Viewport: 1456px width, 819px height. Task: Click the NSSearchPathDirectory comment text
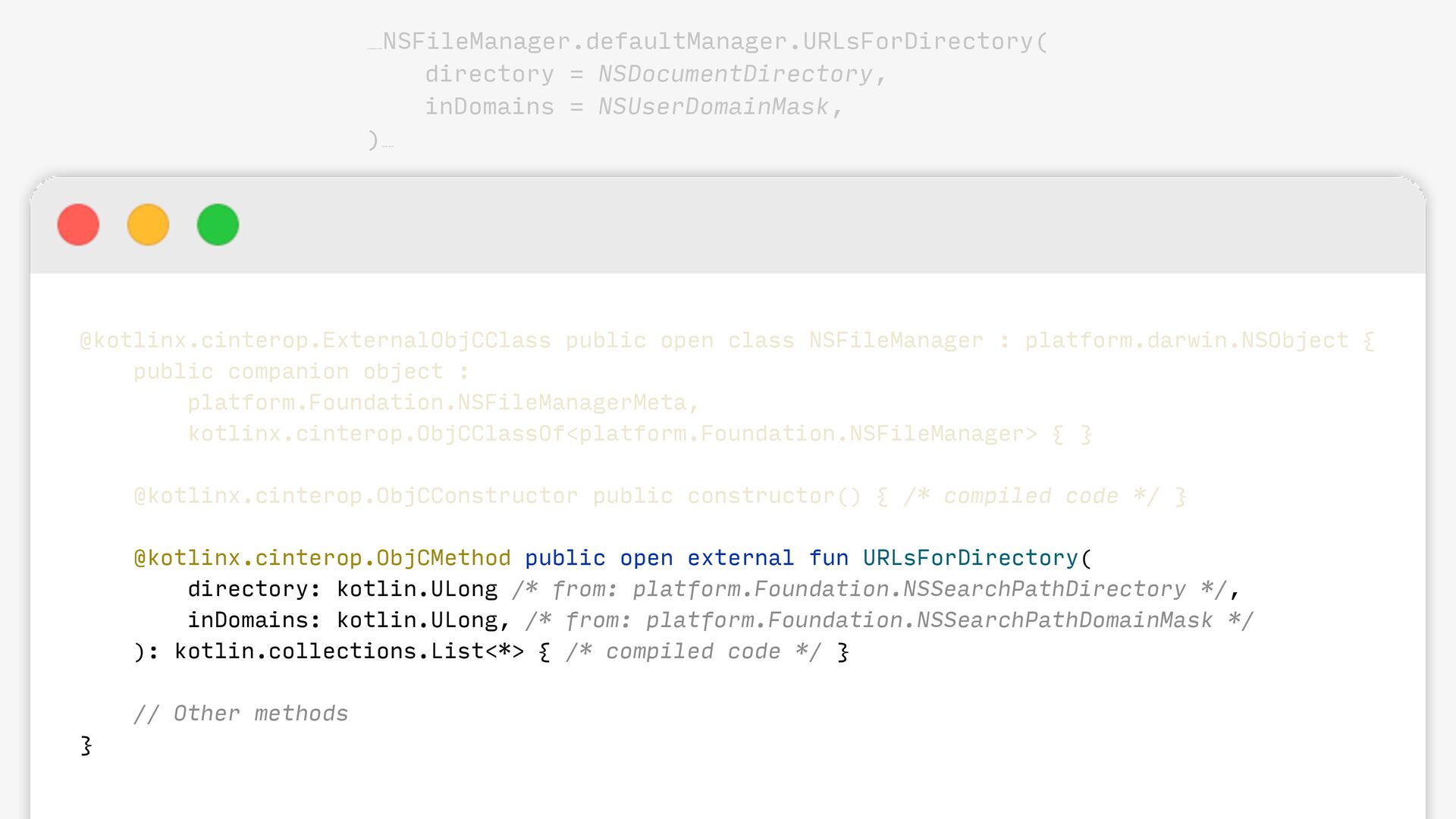(x=1044, y=589)
